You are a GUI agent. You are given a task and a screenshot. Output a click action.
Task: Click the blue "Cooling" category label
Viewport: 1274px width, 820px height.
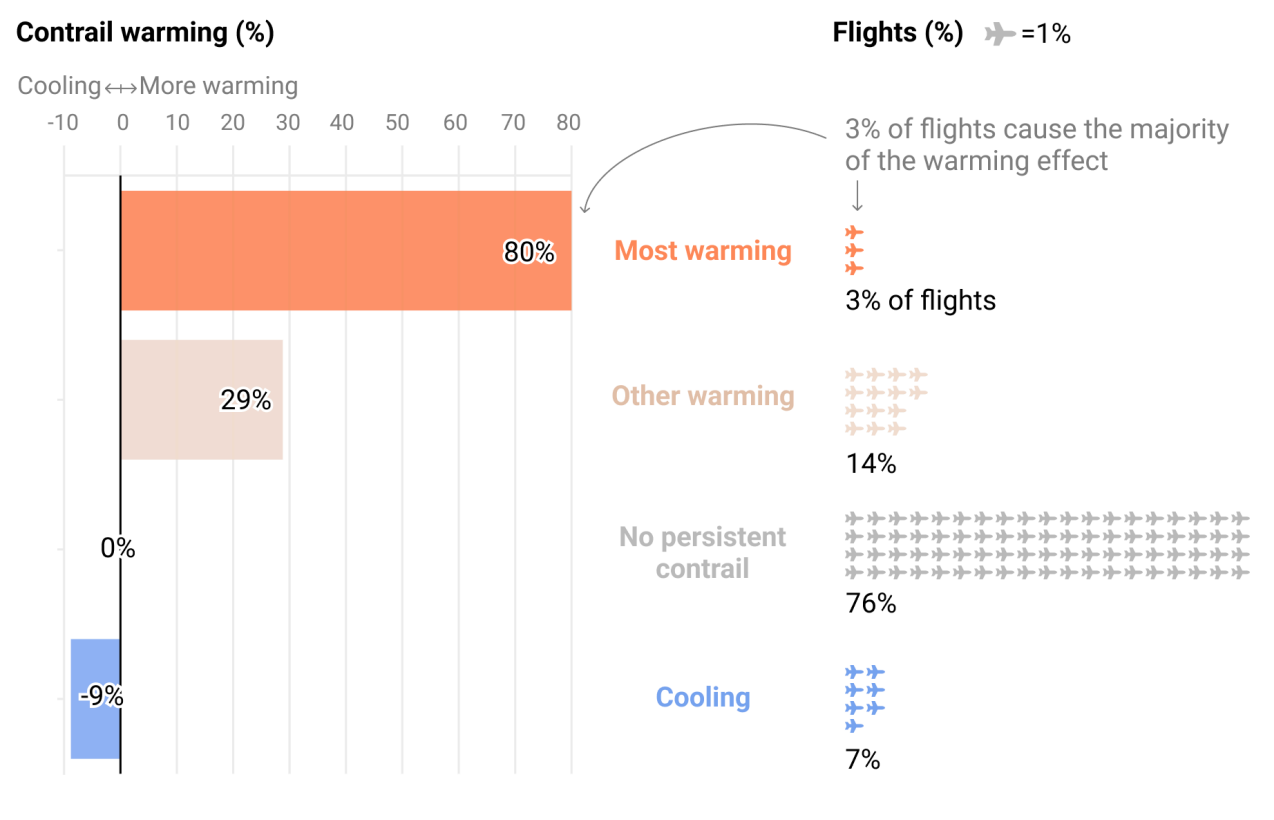(x=702, y=697)
